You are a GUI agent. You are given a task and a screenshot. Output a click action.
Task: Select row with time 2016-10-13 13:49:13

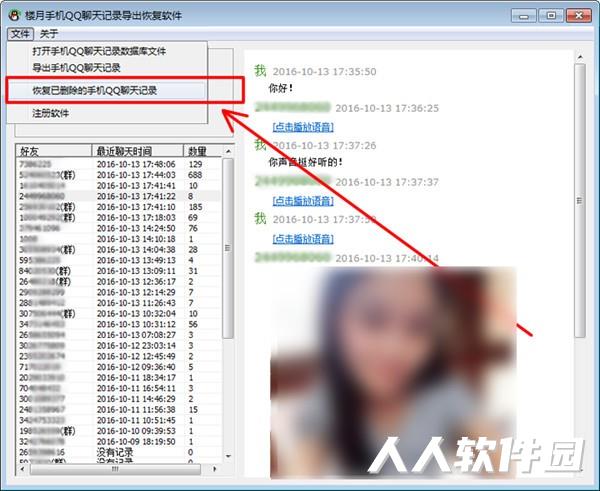click(x=118, y=260)
